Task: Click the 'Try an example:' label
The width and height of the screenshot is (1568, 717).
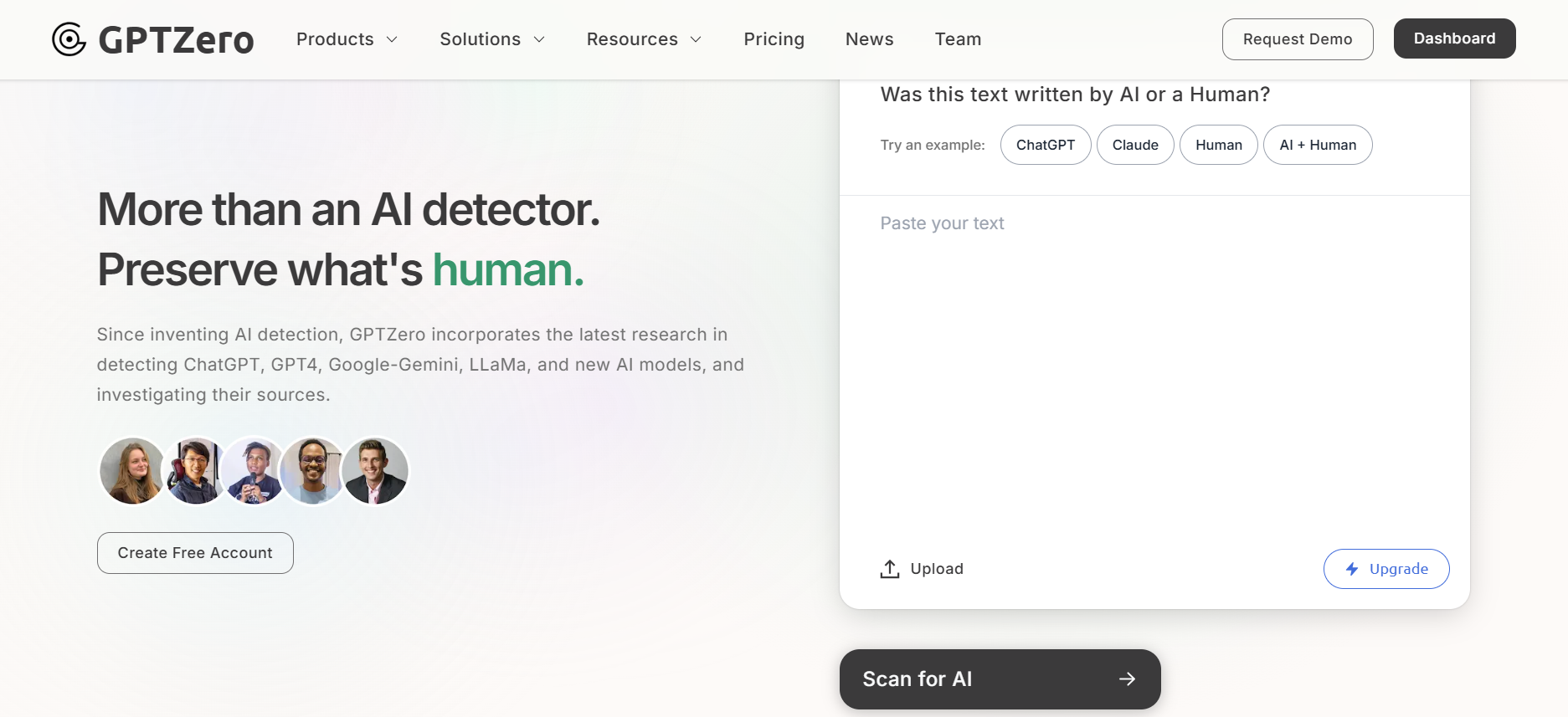Action: (933, 145)
